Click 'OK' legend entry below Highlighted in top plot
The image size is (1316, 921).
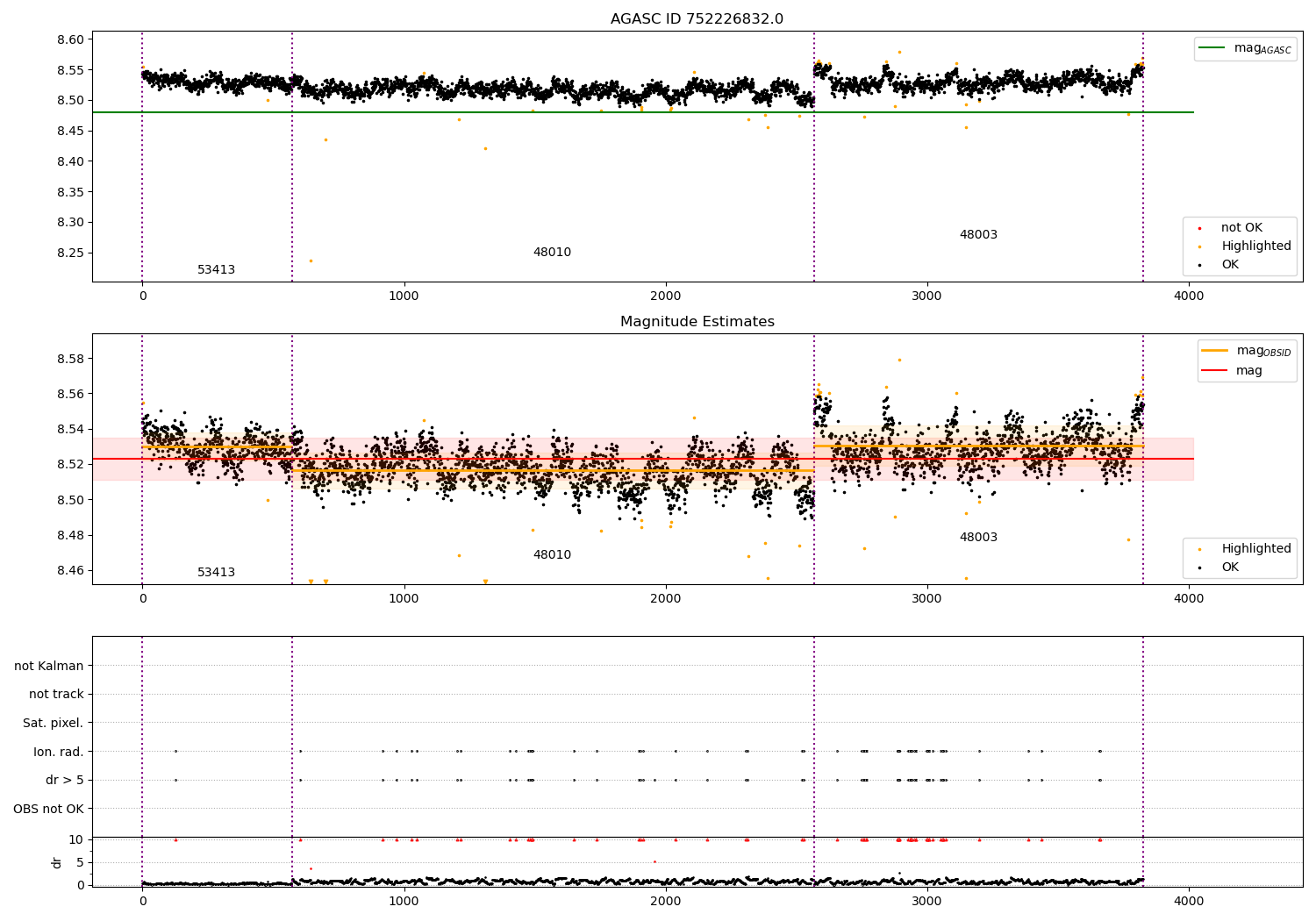click(1230, 265)
